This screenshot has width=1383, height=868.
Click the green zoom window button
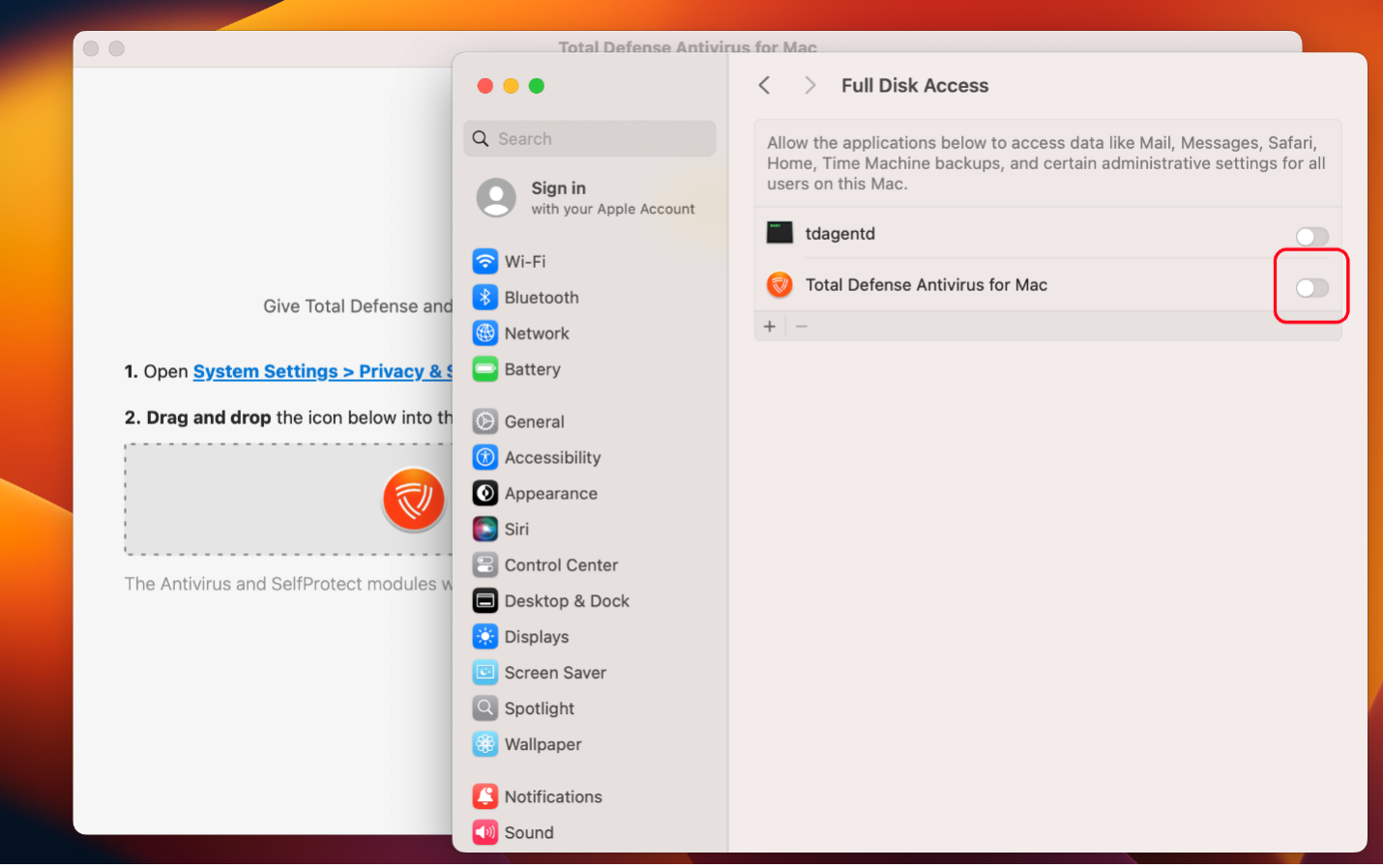[537, 86]
